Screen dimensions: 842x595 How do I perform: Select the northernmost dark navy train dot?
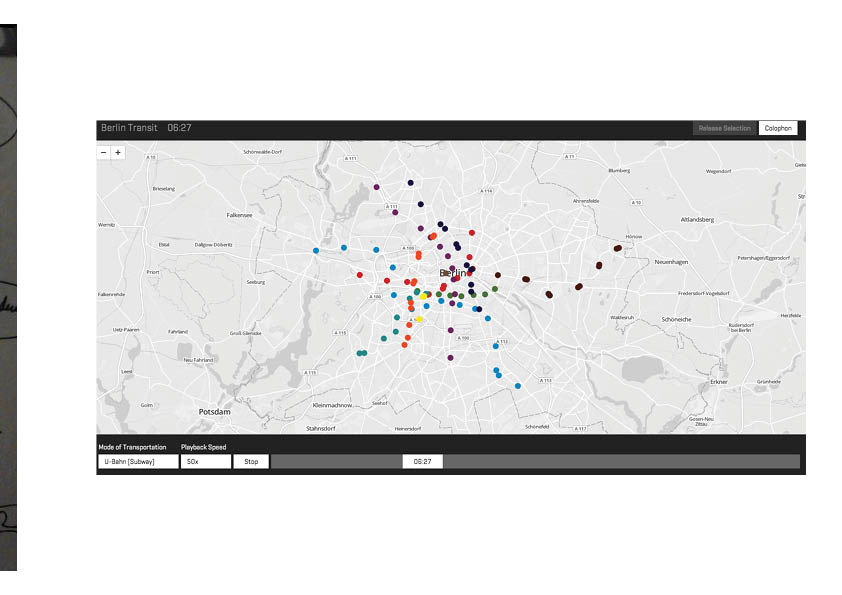[410, 183]
